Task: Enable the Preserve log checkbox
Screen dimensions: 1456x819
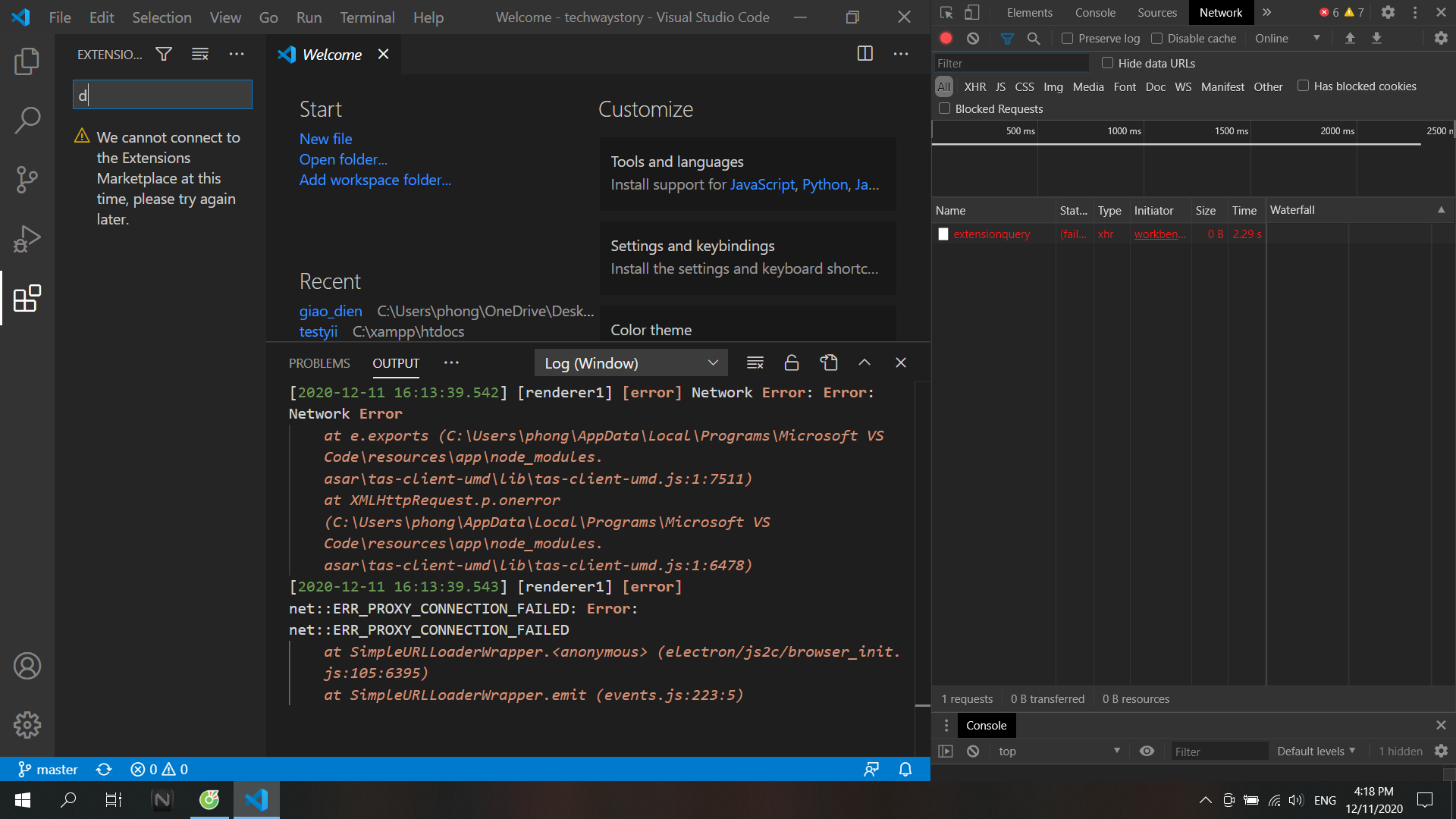Action: (1066, 38)
